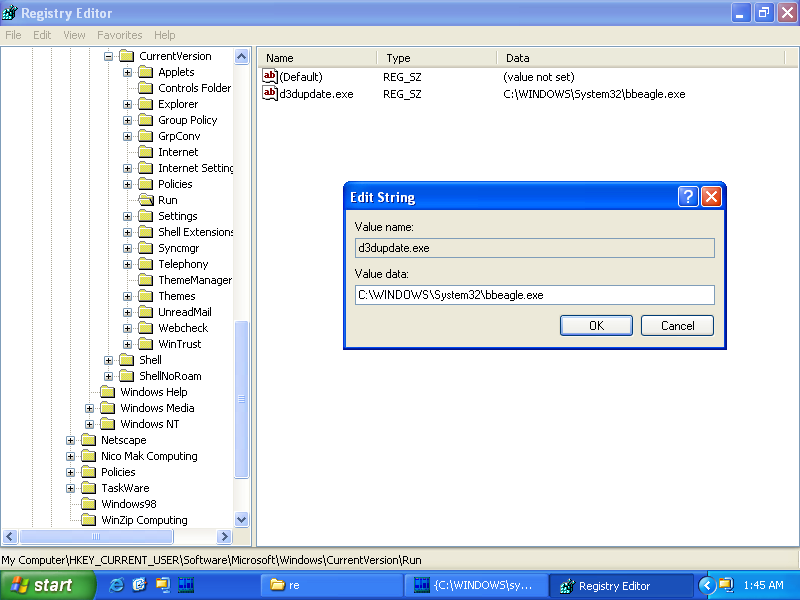Click the WinZip Computing folder icon

[x=89, y=520]
